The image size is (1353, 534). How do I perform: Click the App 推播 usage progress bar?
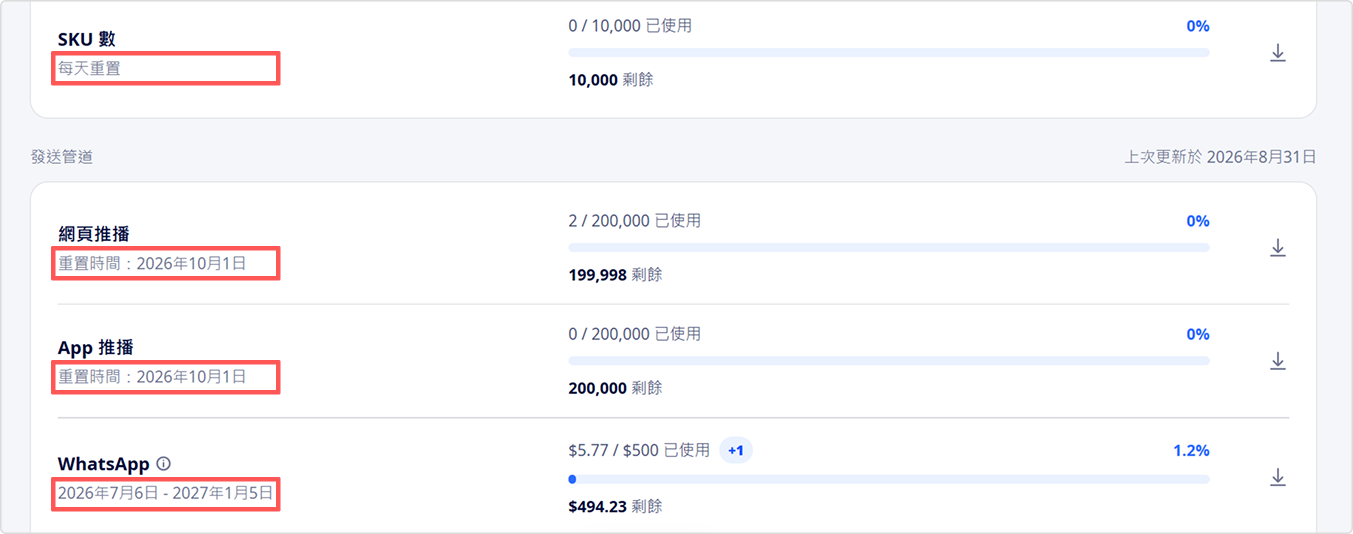click(888, 361)
